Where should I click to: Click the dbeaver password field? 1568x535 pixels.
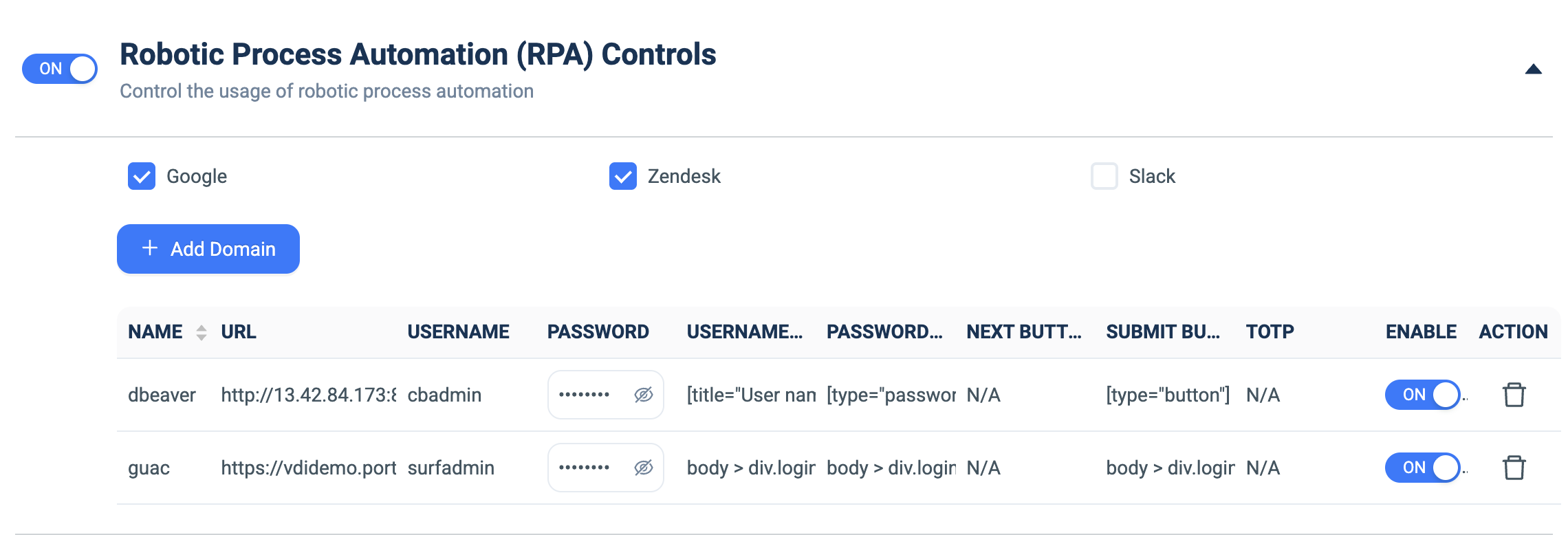pos(606,395)
